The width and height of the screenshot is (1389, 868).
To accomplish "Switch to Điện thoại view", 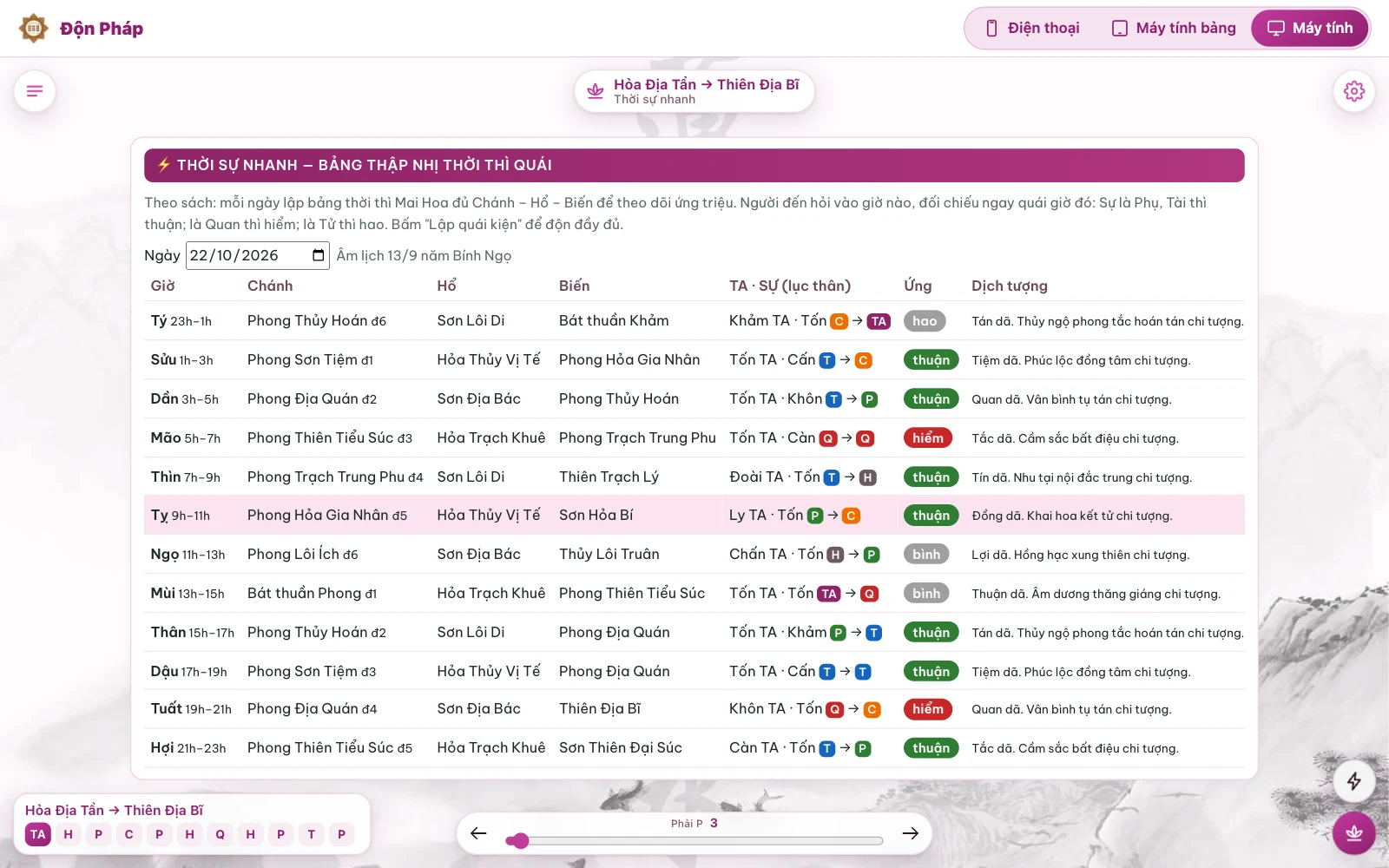I will pyautogui.click(x=1032, y=29).
